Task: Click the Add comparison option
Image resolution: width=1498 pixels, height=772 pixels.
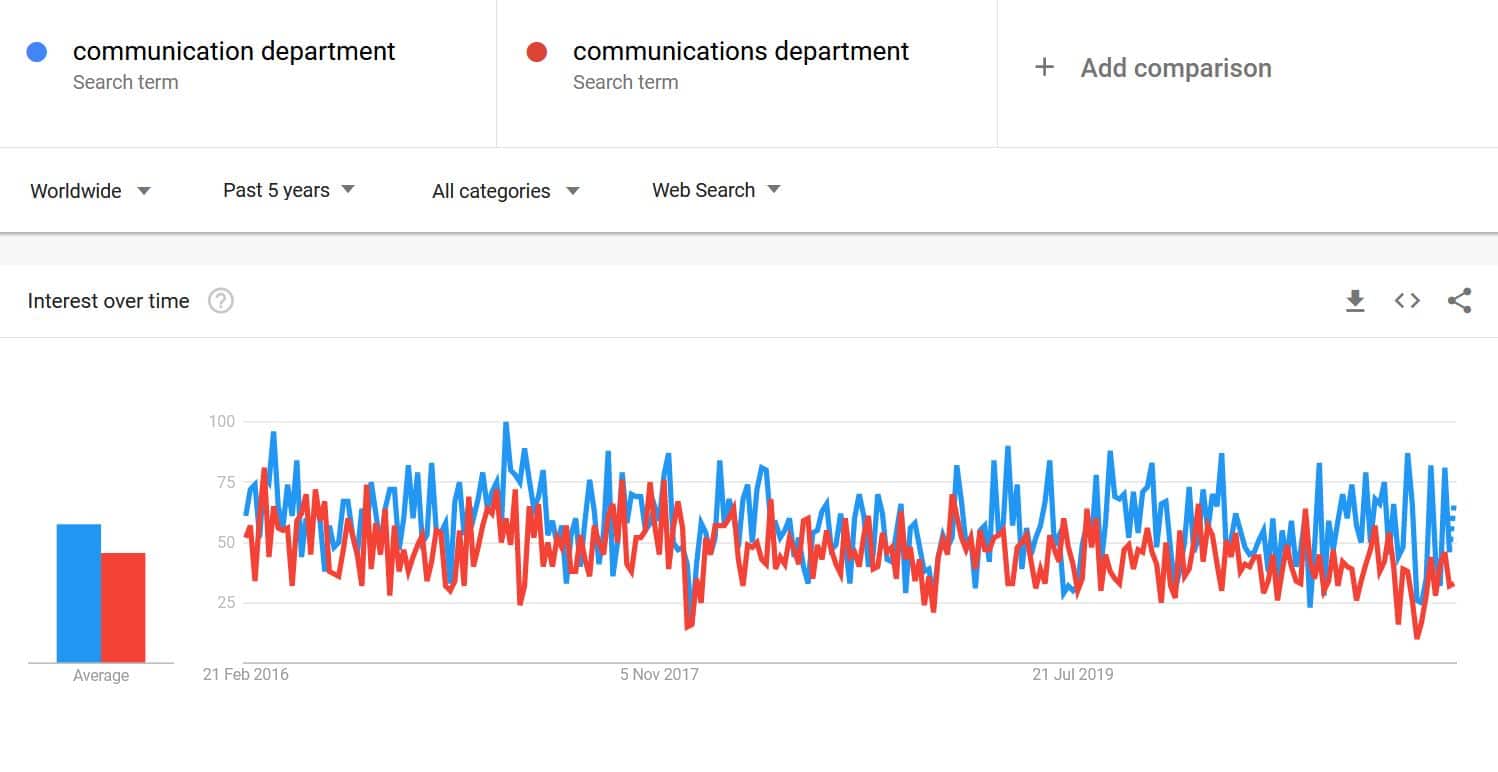Action: click(x=1175, y=67)
